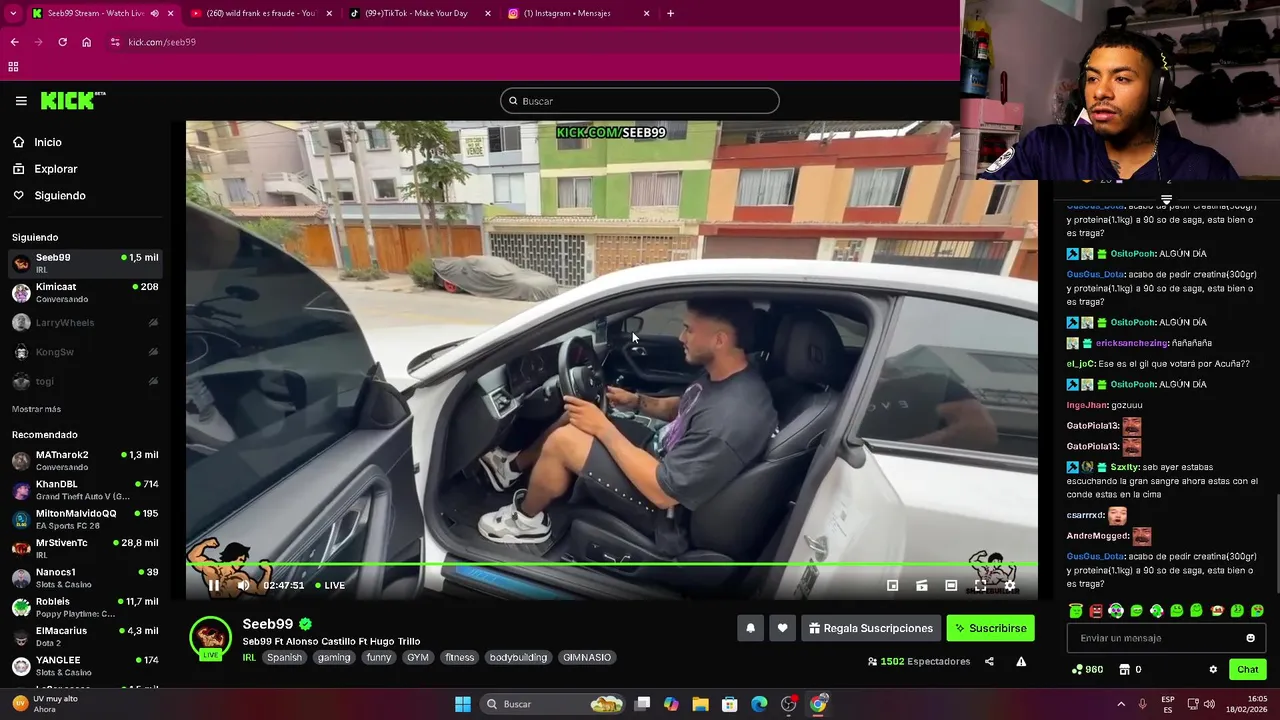Click Windows taskbar Buscar search box
The width and height of the screenshot is (1280, 720).
(x=554, y=704)
